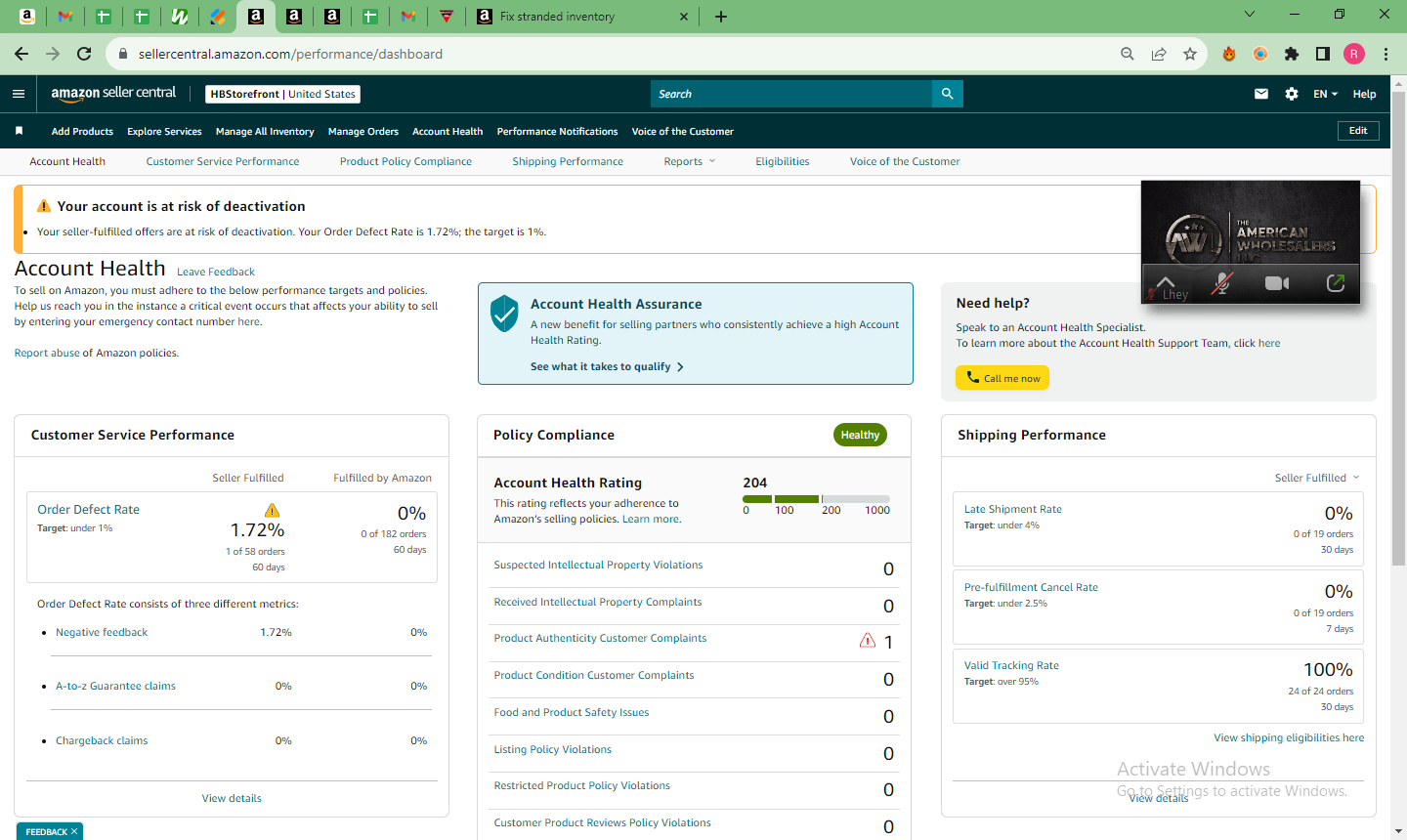Click the Account Health Rating progress bar

tap(816, 499)
